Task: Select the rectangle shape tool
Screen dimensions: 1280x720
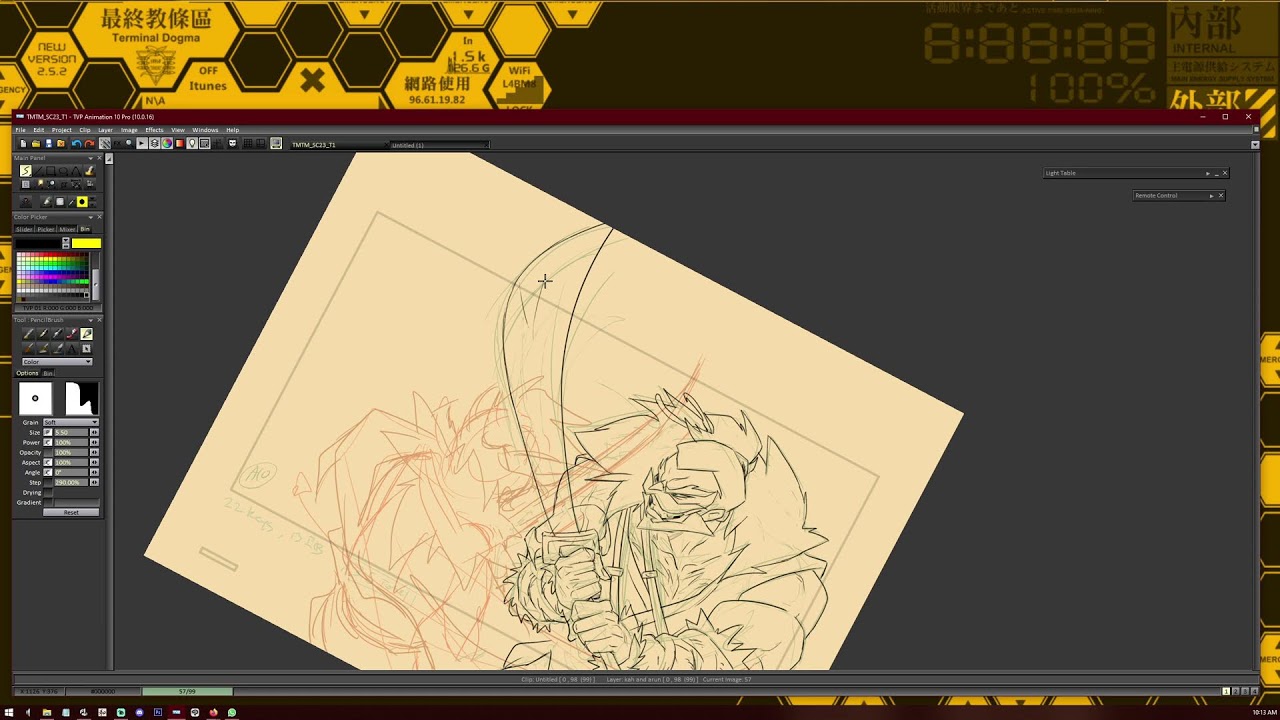Action: coord(51,171)
